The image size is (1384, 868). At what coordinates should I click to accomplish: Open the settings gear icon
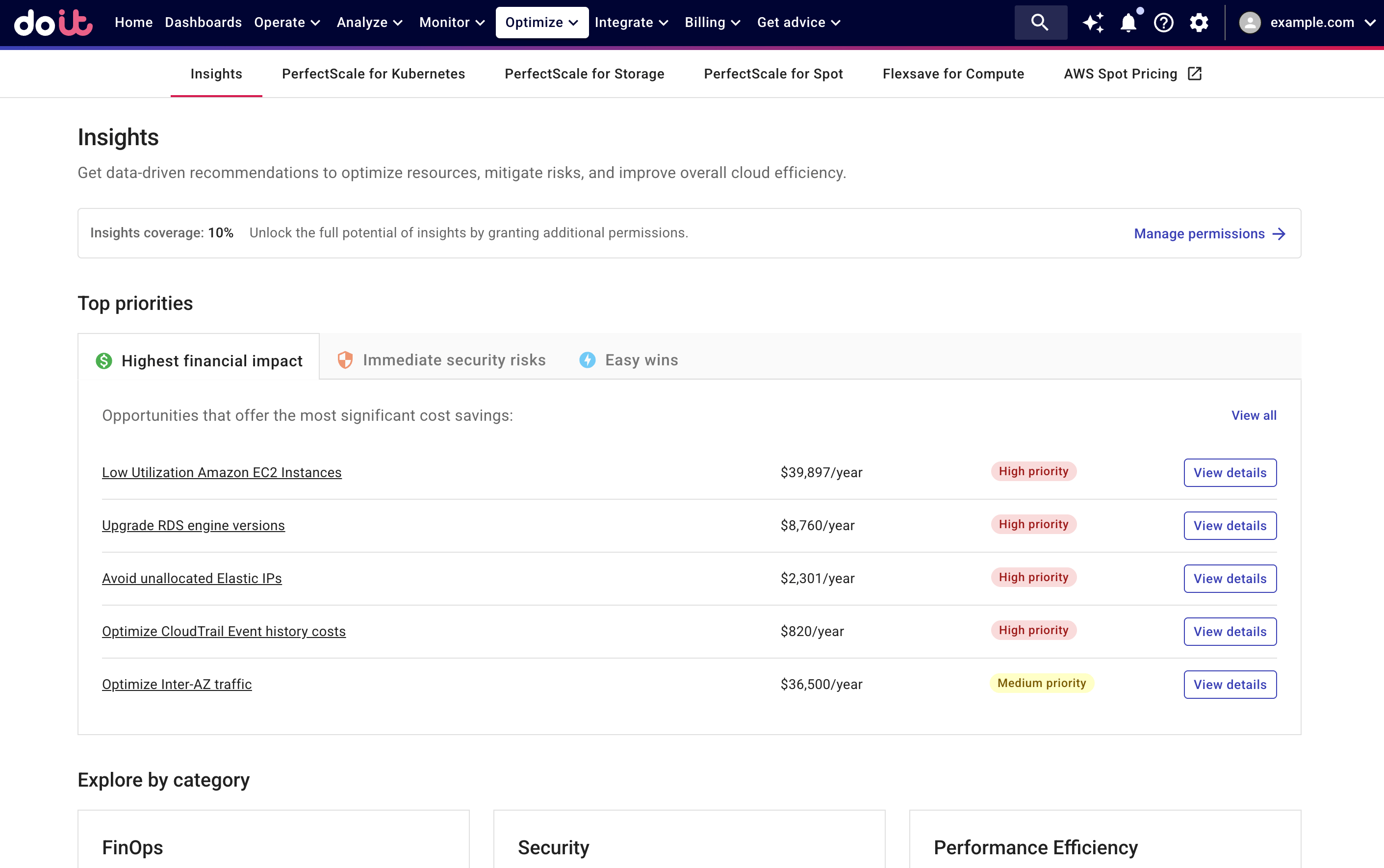(1199, 23)
